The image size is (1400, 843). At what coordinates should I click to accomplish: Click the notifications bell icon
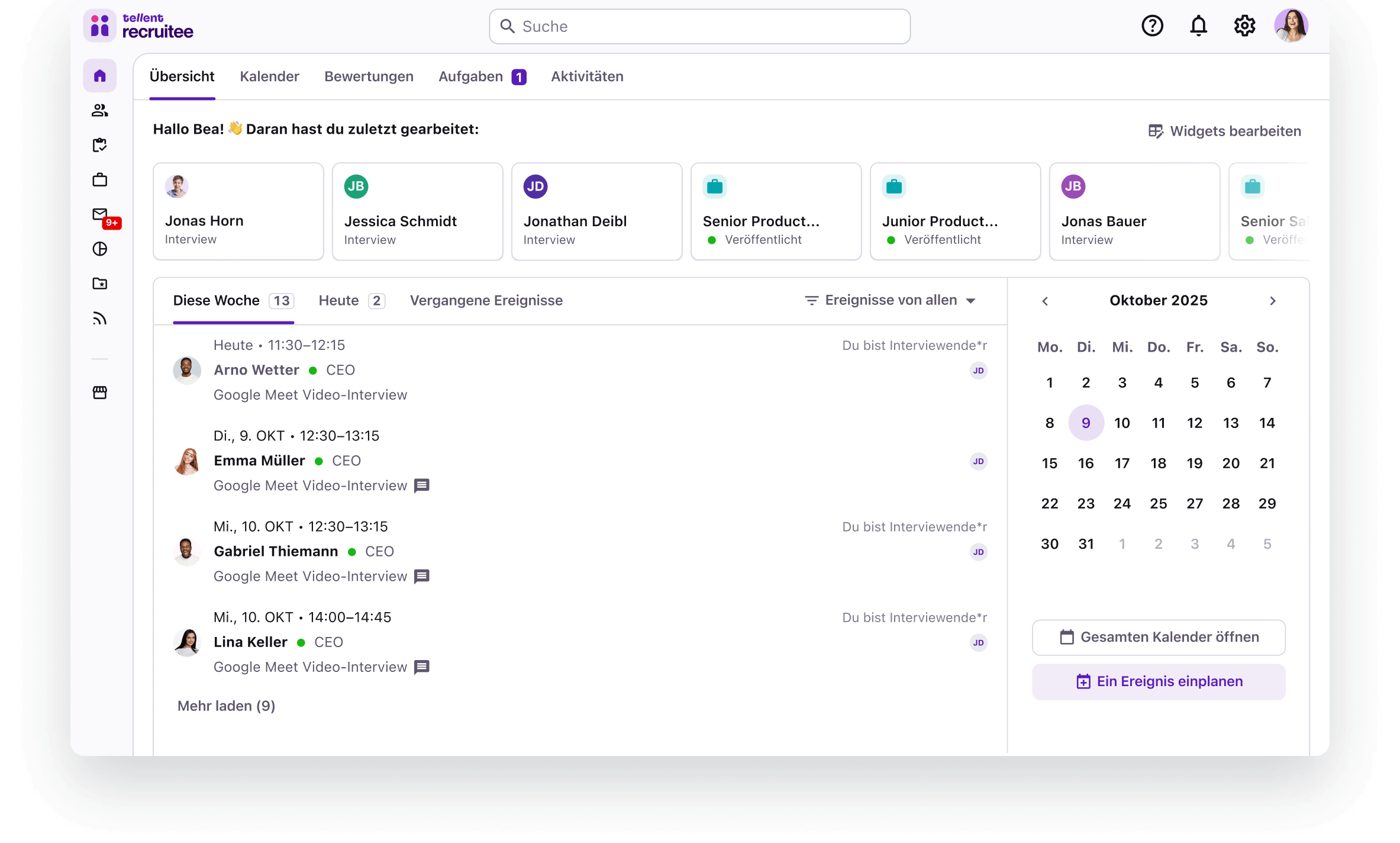pyautogui.click(x=1198, y=26)
